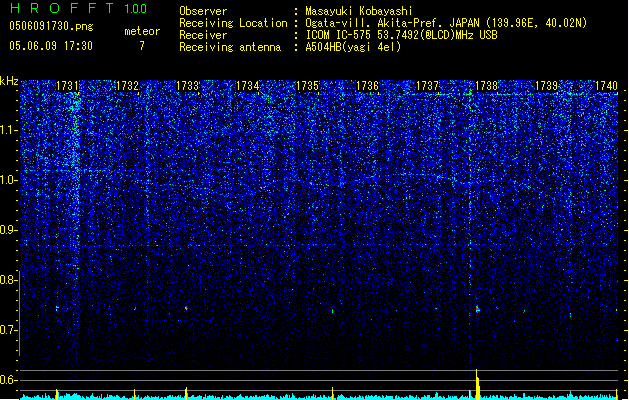Click the 1731 time label
Image resolution: width=629 pixels, height=400 pixels.
pos(67,86)
